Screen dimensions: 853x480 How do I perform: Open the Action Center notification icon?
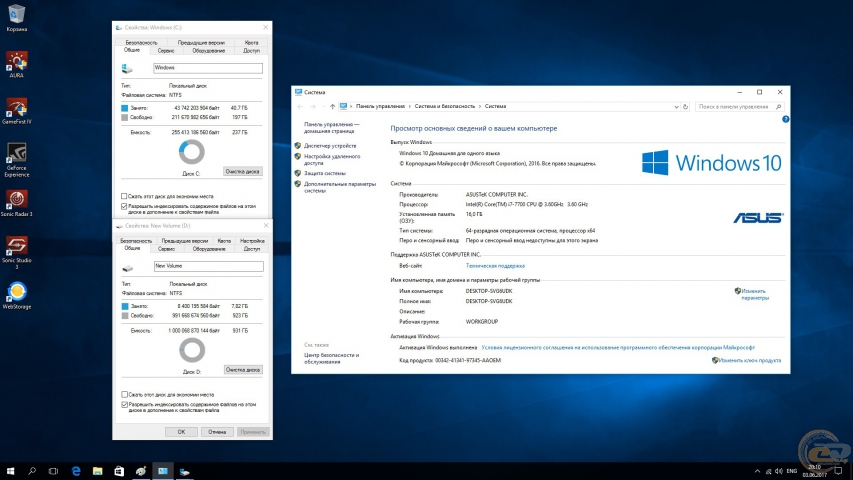pos(838,471)
